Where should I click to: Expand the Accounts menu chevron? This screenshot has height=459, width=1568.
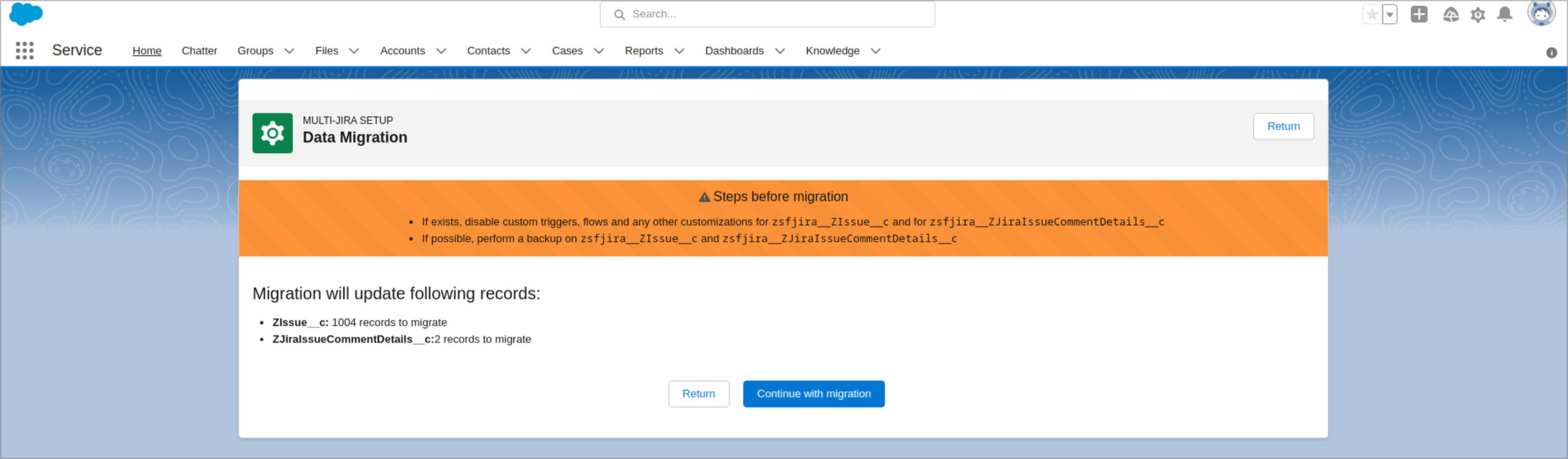[x=441, y=51]
